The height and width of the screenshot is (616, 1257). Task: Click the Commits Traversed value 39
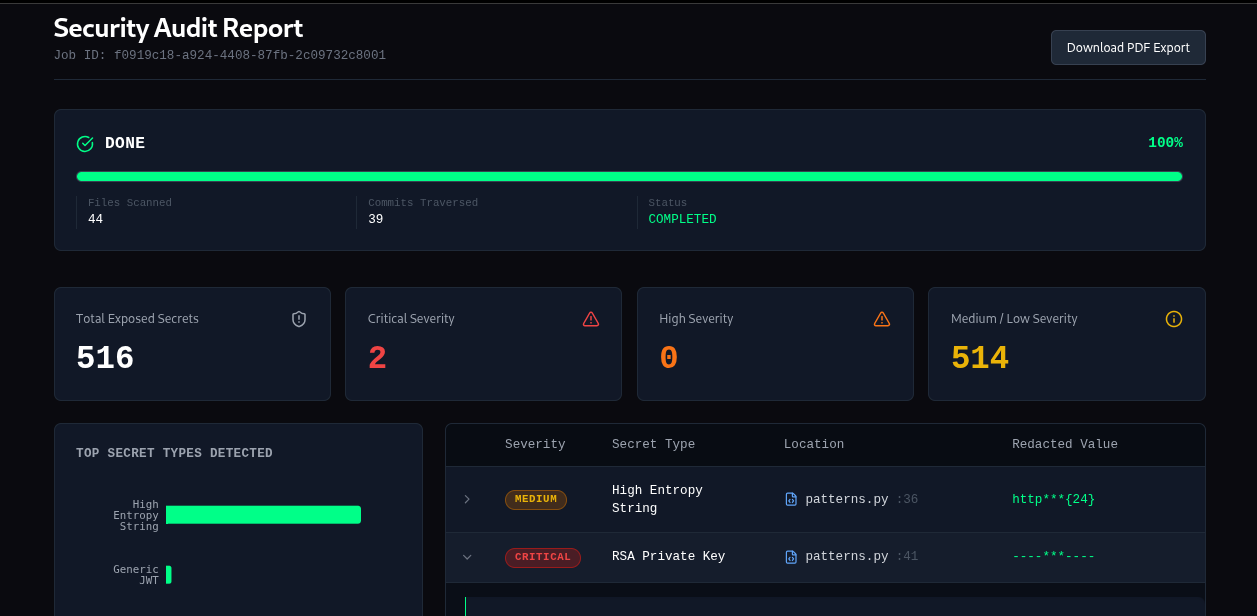(x=375, y=219)
